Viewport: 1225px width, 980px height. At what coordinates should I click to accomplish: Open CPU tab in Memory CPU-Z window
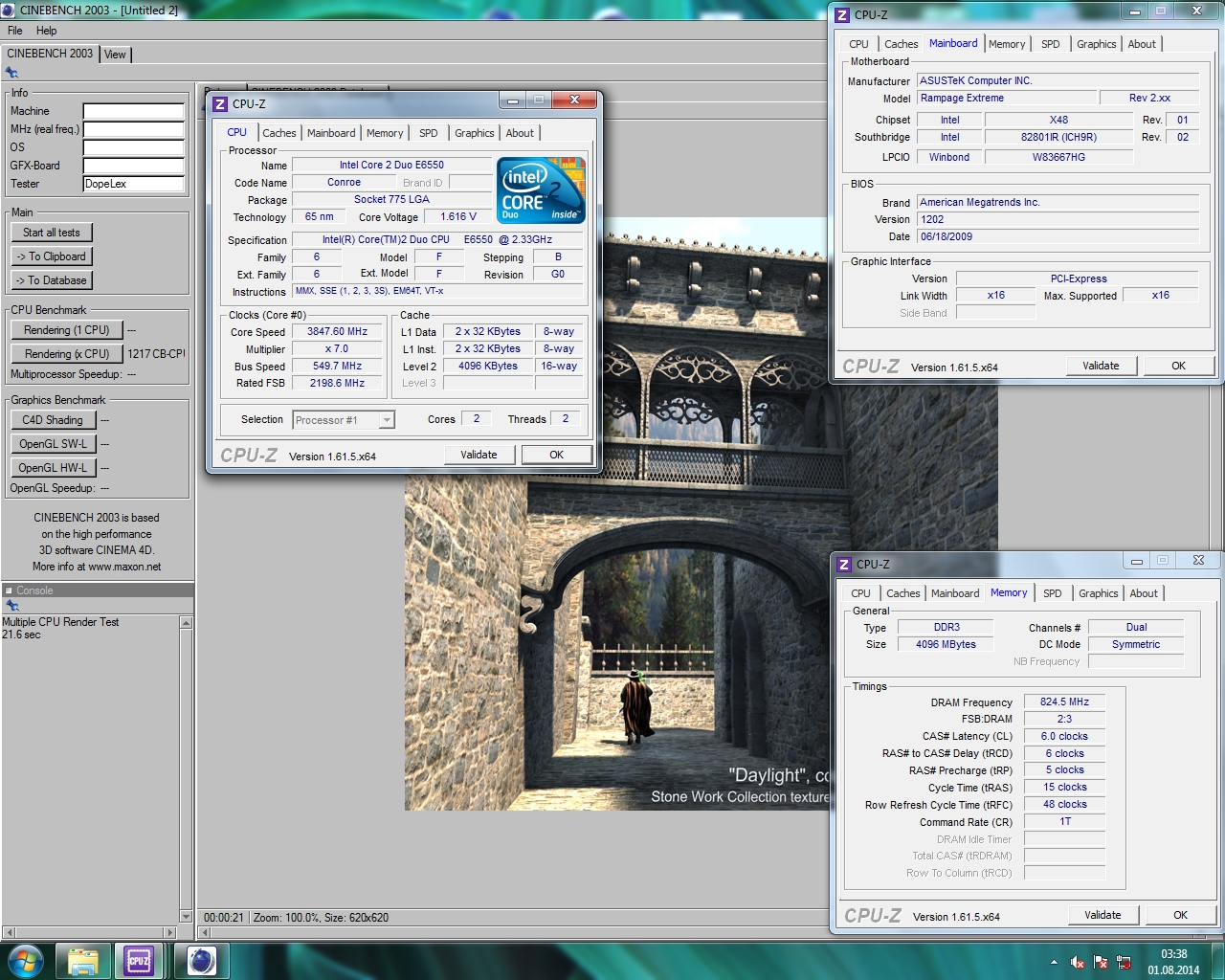861,593
